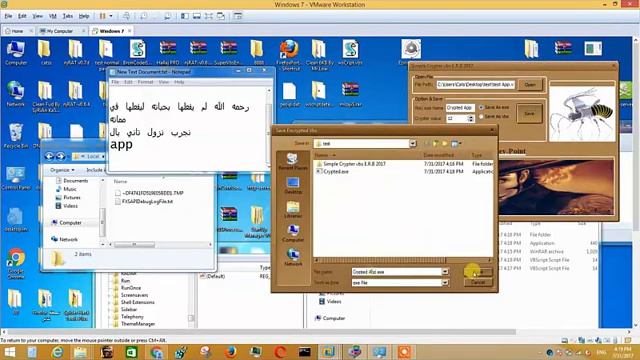Select the FXSAPIDebugLogFile.txt file in Explorer
Viewport: 640px width, 360px height.
click(144, 202)
